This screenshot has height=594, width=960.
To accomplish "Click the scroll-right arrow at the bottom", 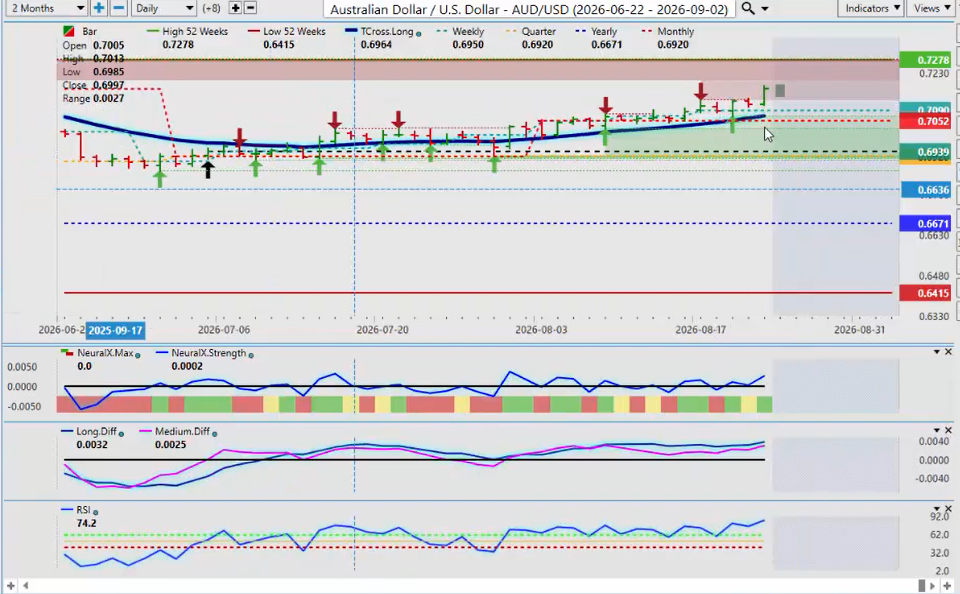I will coord(934,586).
